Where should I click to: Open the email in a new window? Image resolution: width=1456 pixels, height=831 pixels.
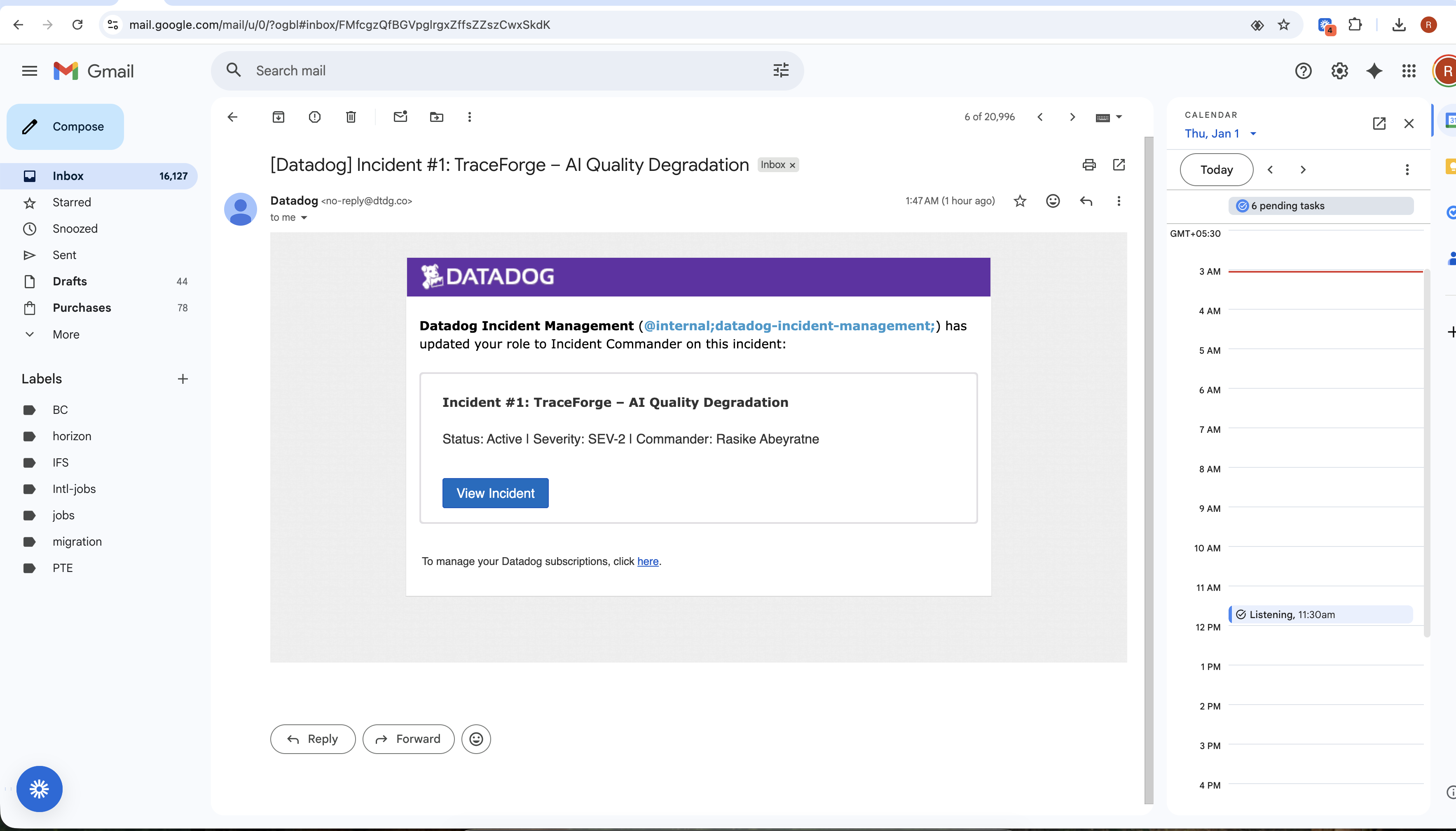(x=1119, y=165)
